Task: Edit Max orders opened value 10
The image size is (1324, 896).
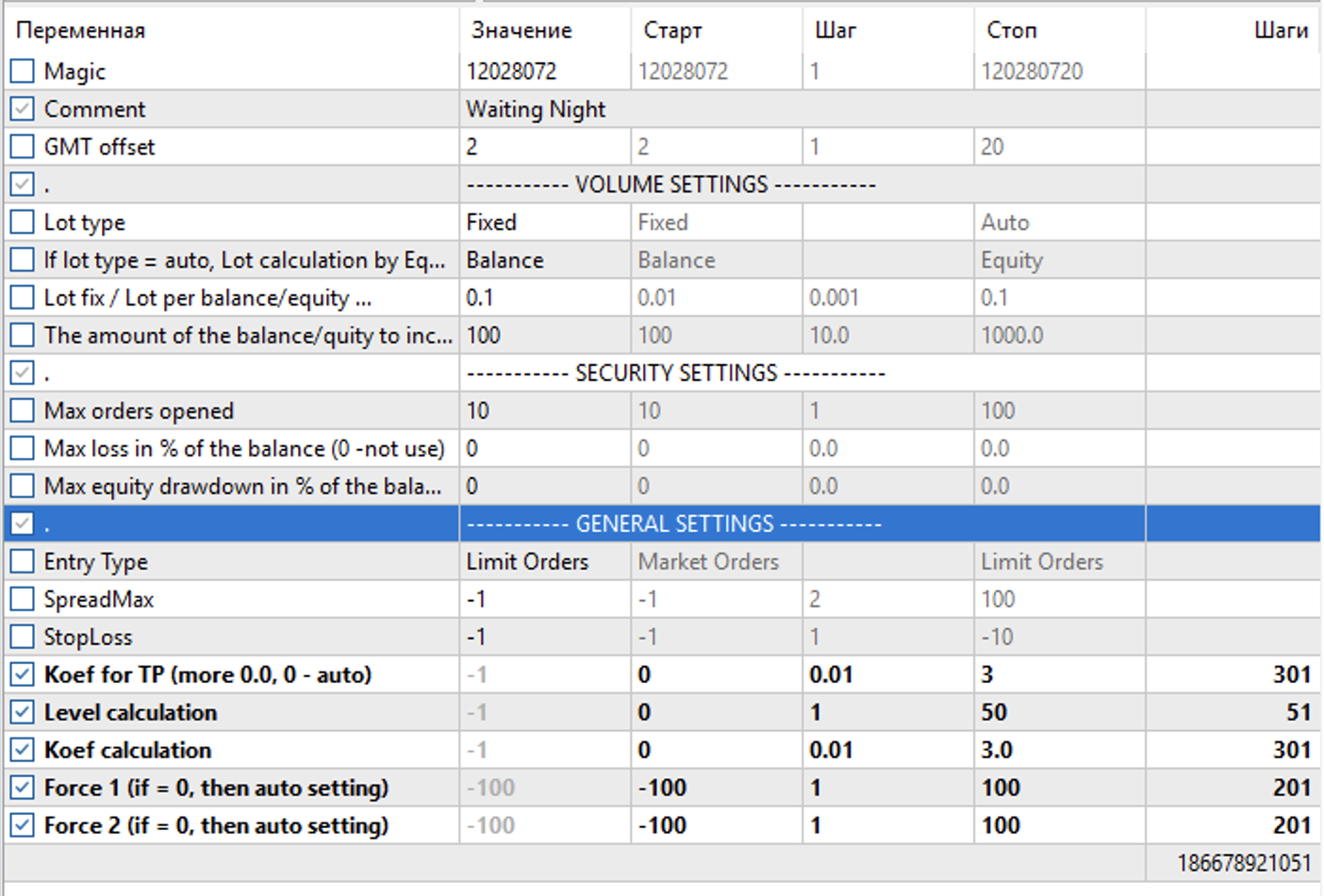Action: (x=545, y=410)
